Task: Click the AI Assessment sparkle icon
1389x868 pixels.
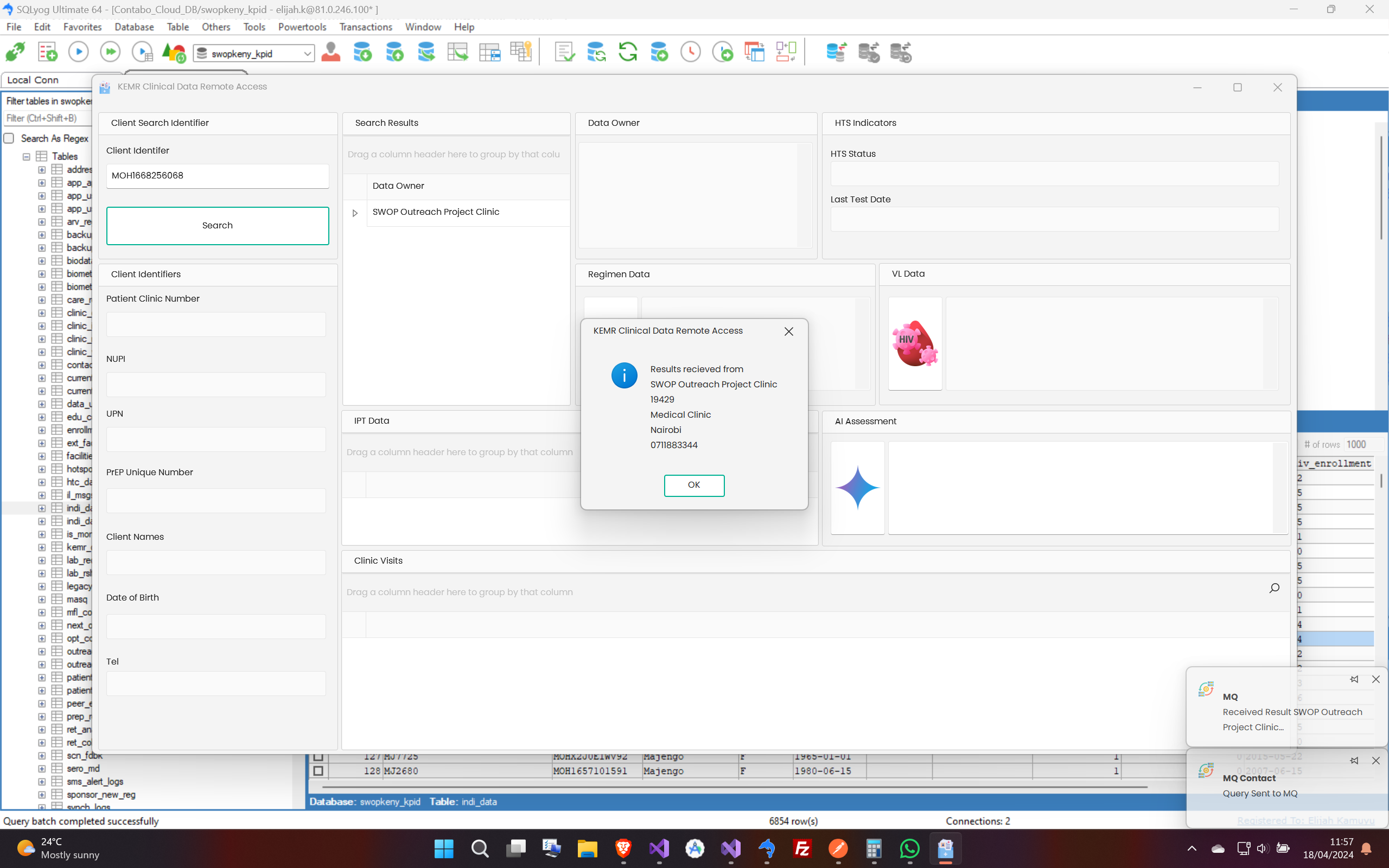Action: point(857,487)
